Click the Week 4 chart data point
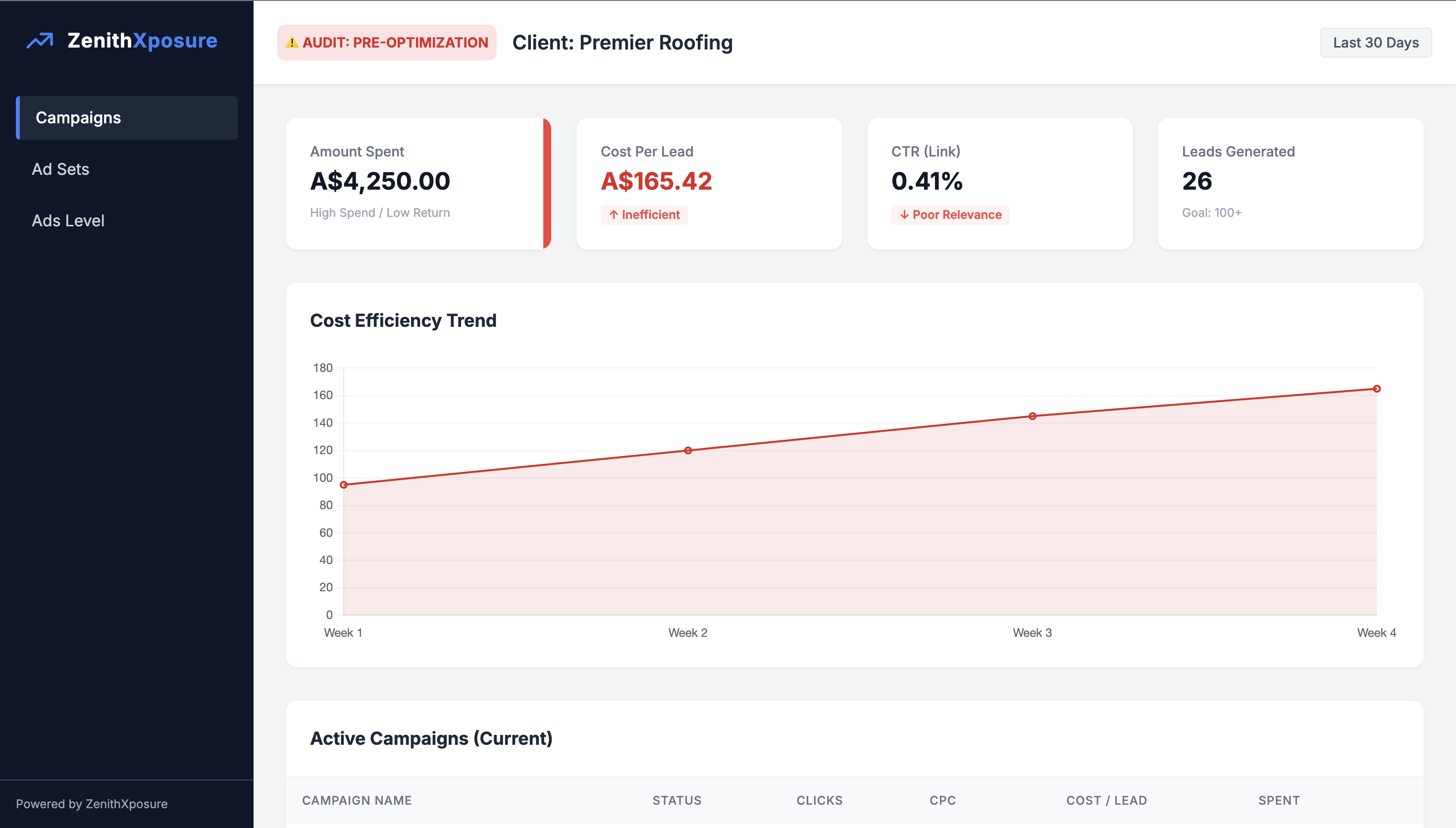This screenshot has width=1456, height=828. 1376,389
